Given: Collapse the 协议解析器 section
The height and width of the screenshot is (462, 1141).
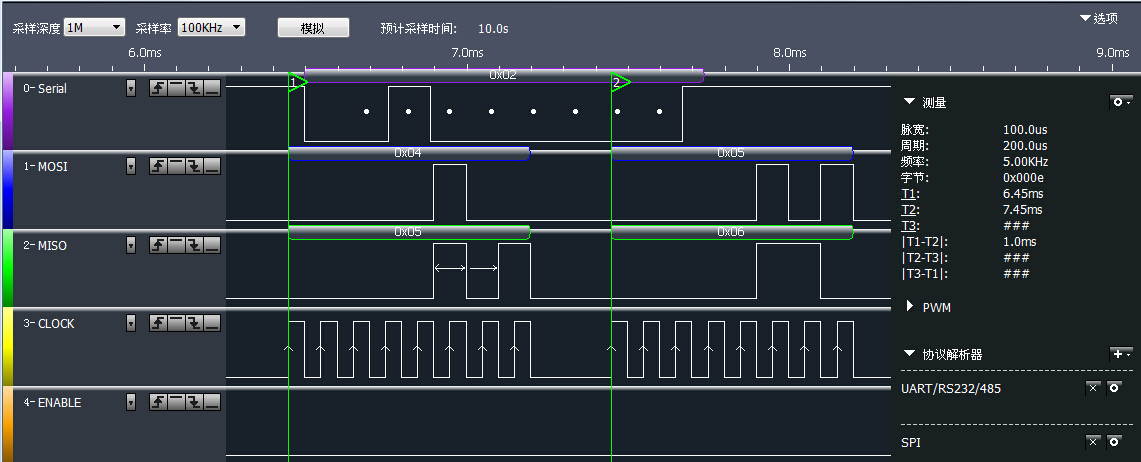Looking at the screenshot, I should (909, 354).
